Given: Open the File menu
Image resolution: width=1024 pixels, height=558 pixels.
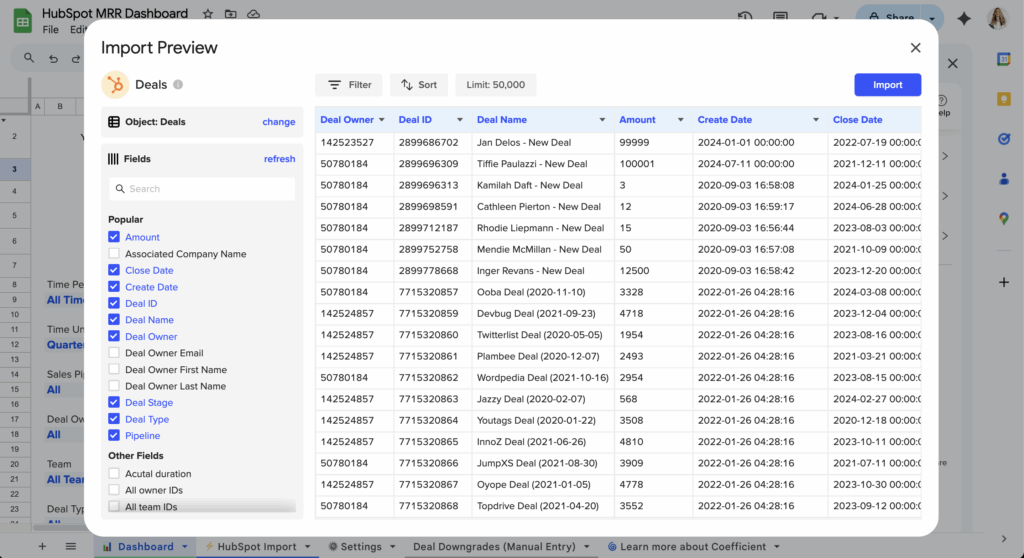Looking at the screenshot, I should (x=50, y=29).
